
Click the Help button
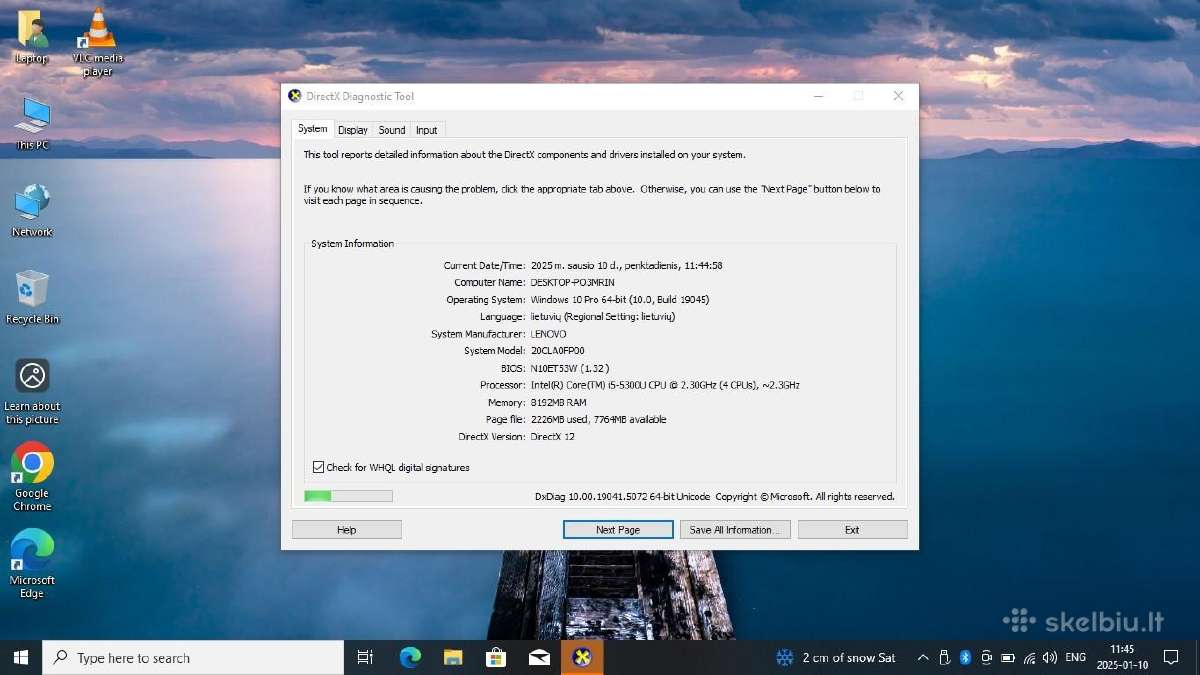(x=347, y=530)
